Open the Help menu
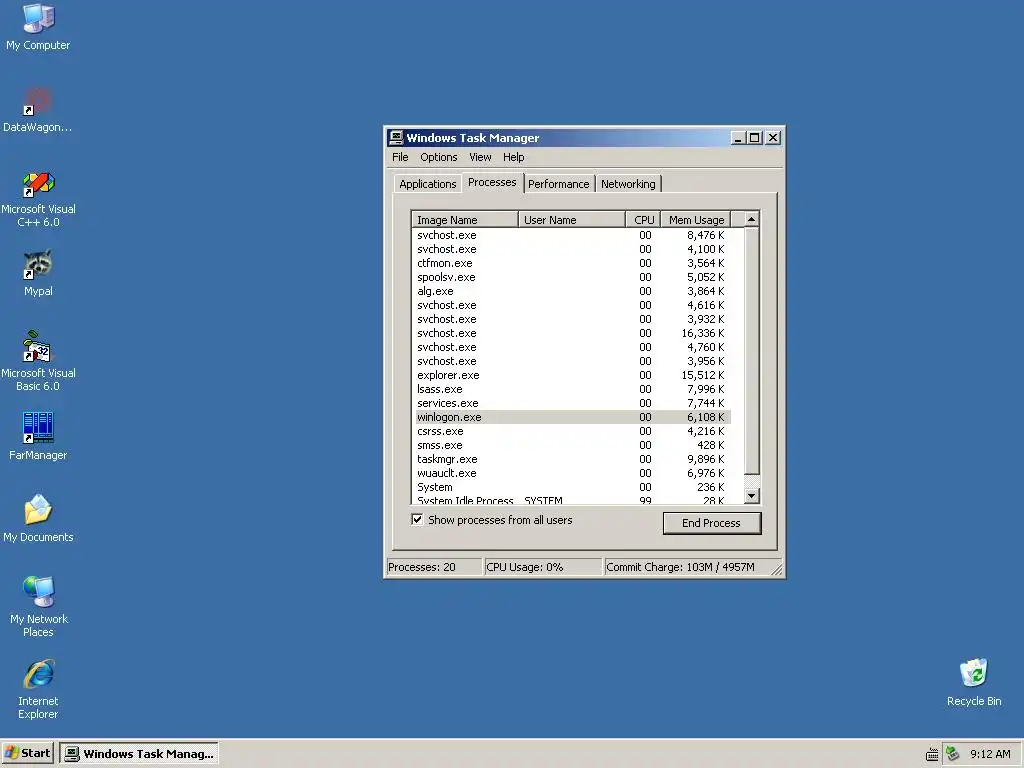Image resolution: width=1024 pixels, height=768 pixels. (x=513, y=157)
